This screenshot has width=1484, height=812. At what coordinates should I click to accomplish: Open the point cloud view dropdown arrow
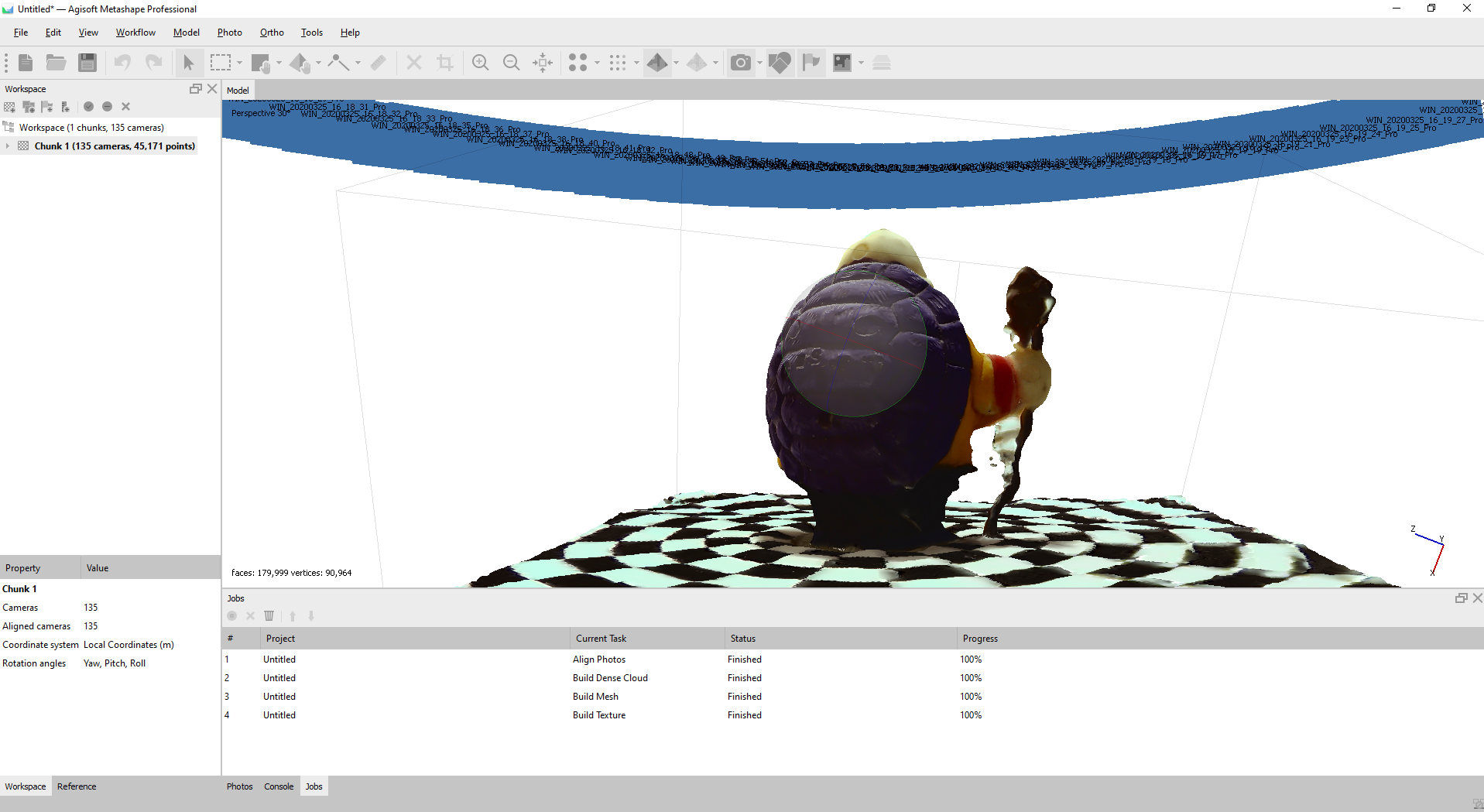(x=597, y=63)
